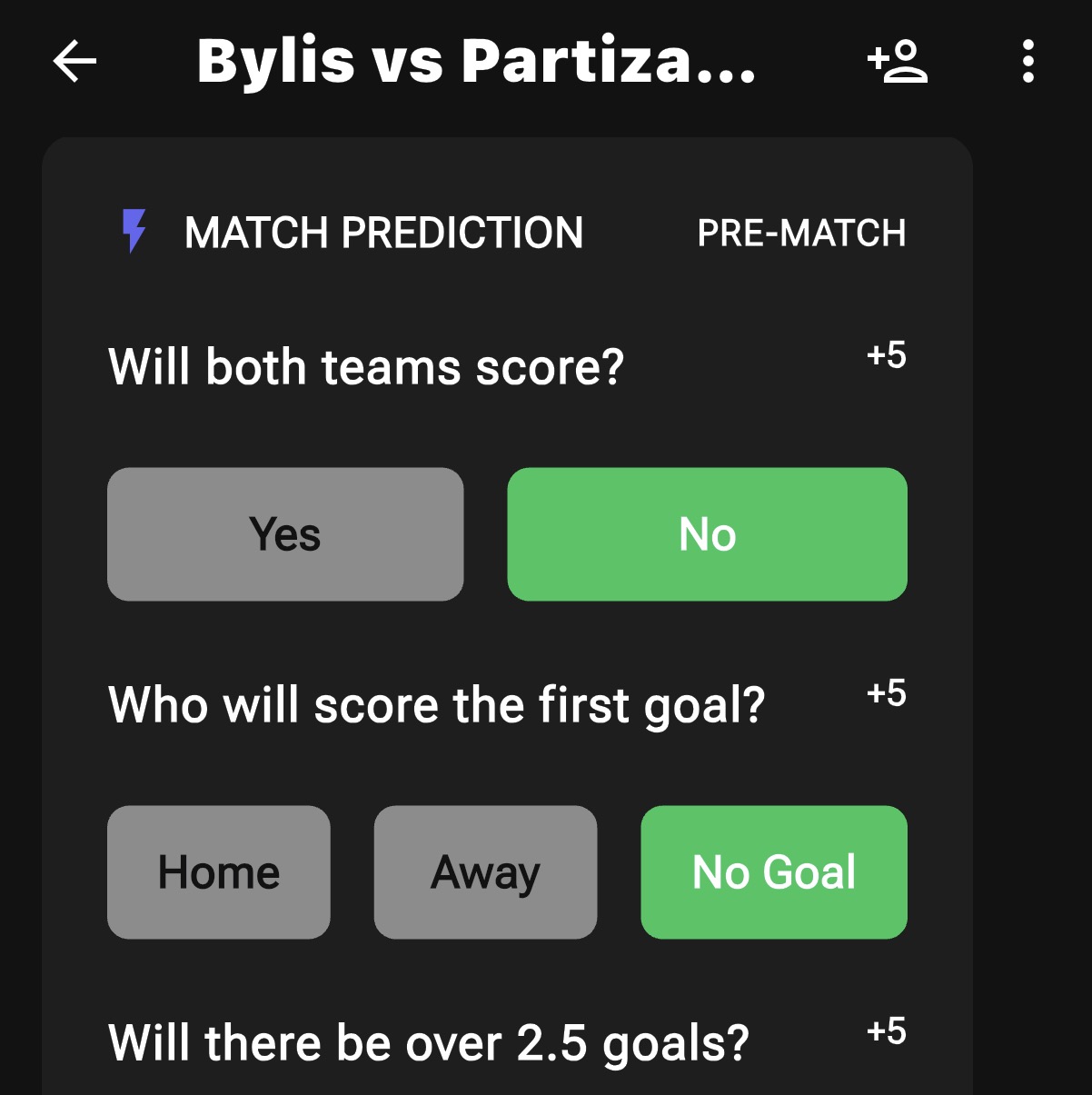Select No for both teams to score
This screenshot has height=1095, width=1092.
click(x=708, y=534)
